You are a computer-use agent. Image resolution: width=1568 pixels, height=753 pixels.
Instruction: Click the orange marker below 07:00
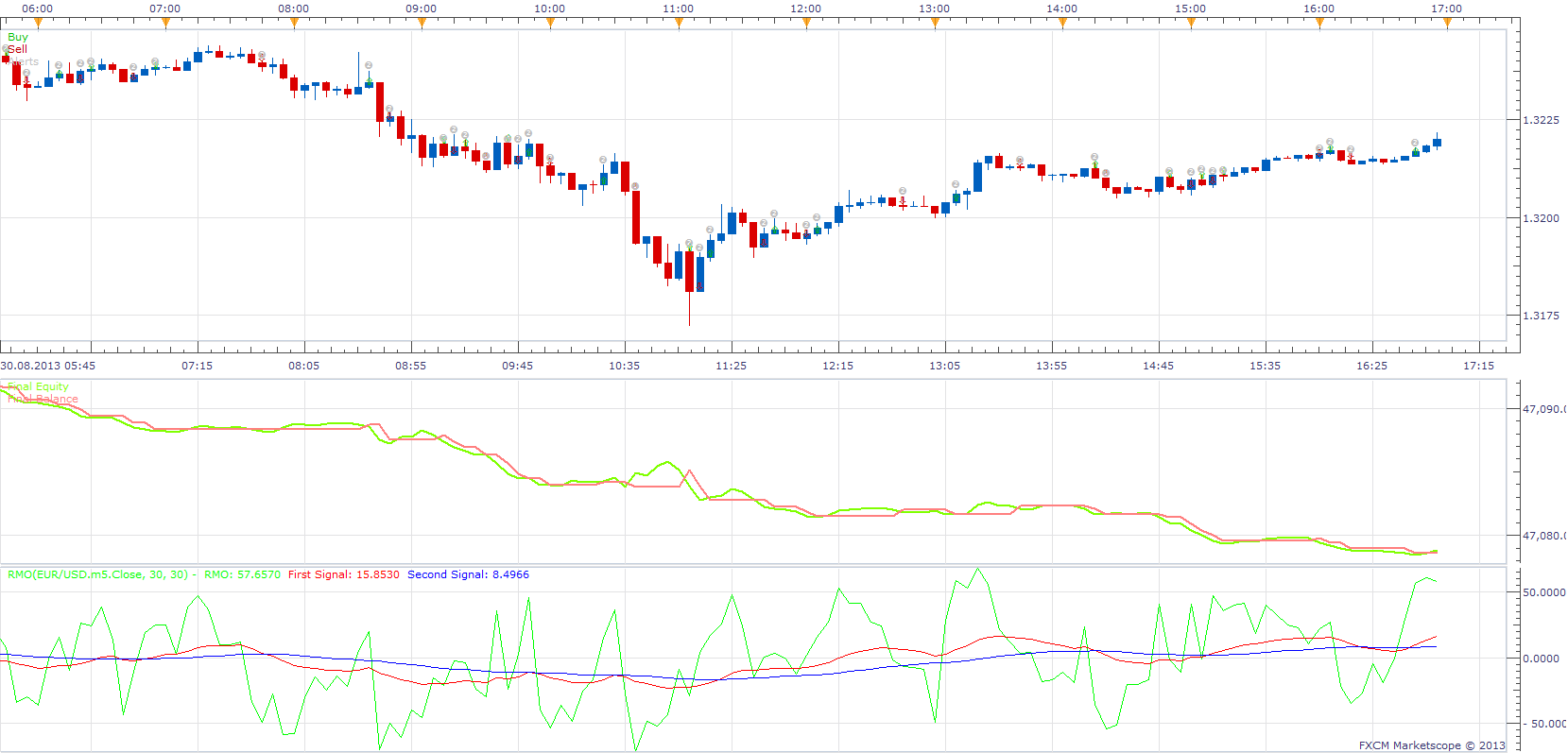(165, 23)
